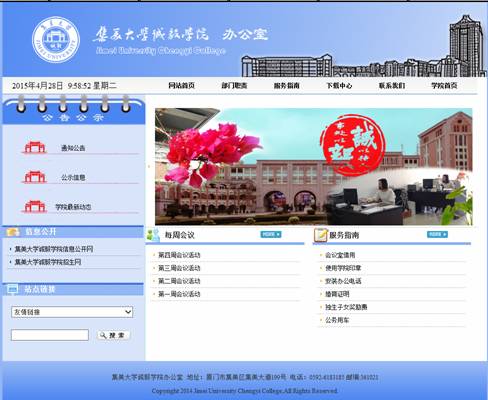The width and height of the screenshot is (488, 400).
Task: Open 集美大学诚毅学院信息公开网 link
Action: pyautogui.click(x=54, y=249)
